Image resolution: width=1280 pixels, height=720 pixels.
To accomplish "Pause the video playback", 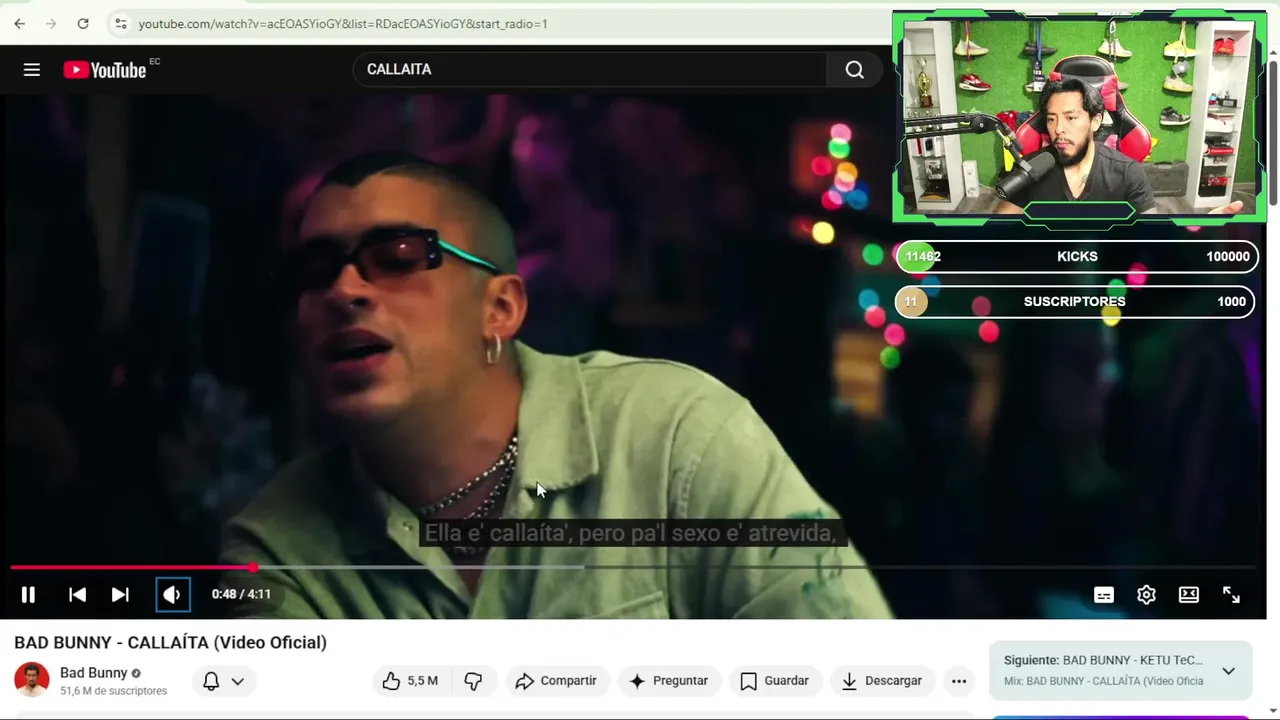I will [28, 594].
